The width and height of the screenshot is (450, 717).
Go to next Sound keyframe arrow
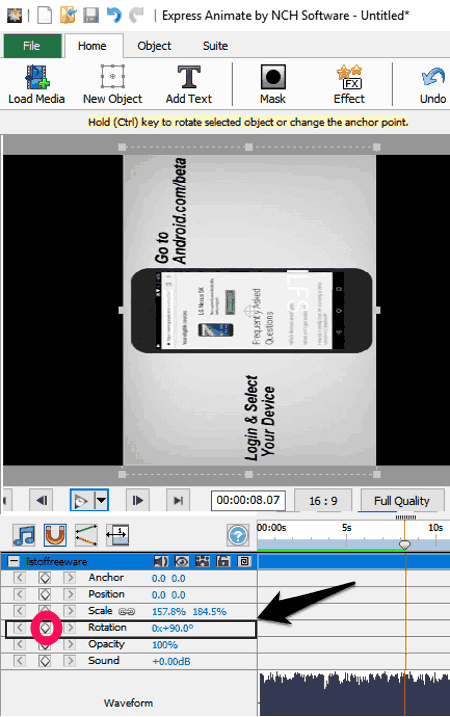[x=70, y=661]
